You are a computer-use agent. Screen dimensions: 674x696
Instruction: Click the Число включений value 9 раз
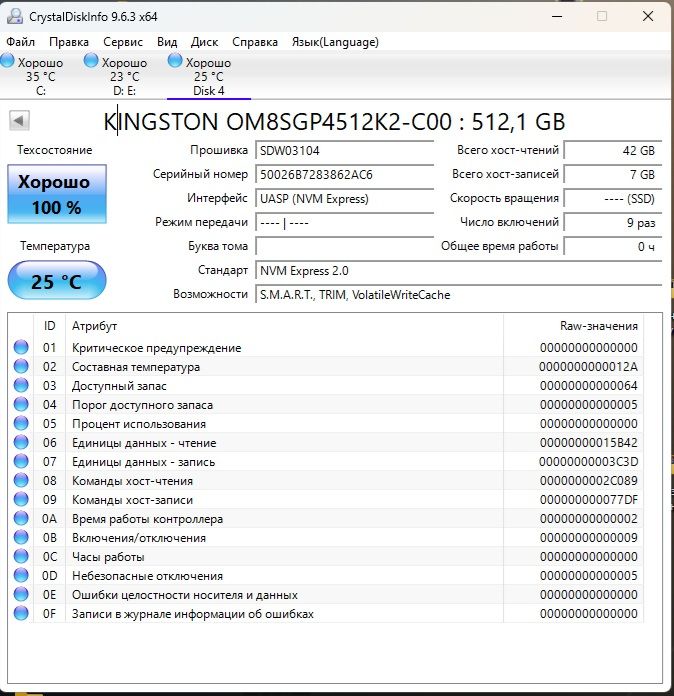point(613,222)
